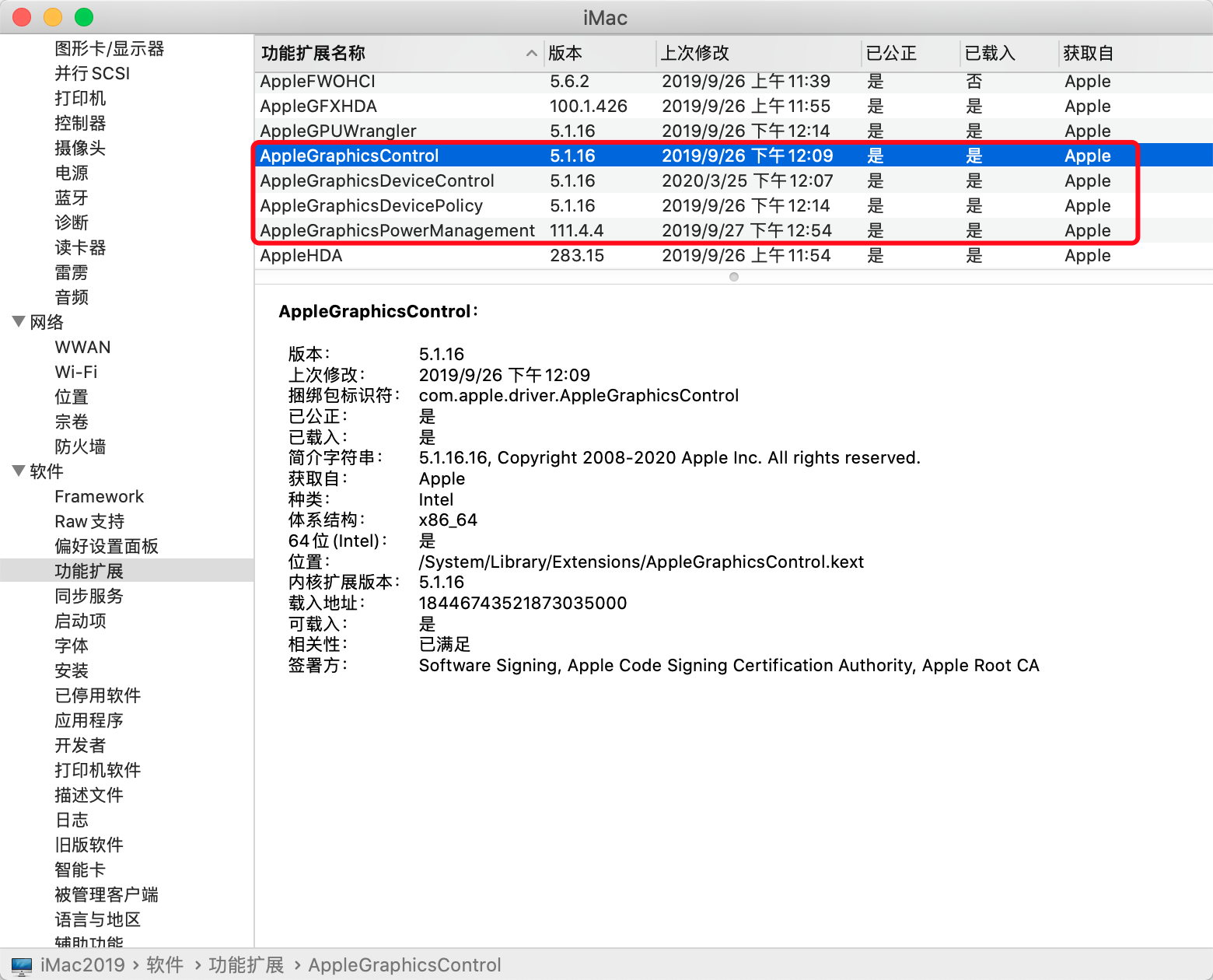
Task: Select the AppleGFXHDA extension row
Action: point(733,106)
